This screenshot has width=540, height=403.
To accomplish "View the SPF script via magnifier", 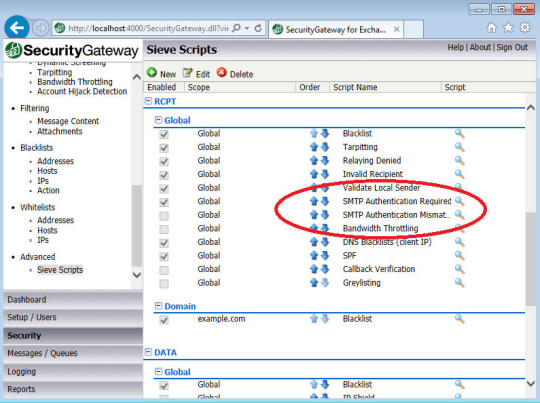I will pos(459,256).
